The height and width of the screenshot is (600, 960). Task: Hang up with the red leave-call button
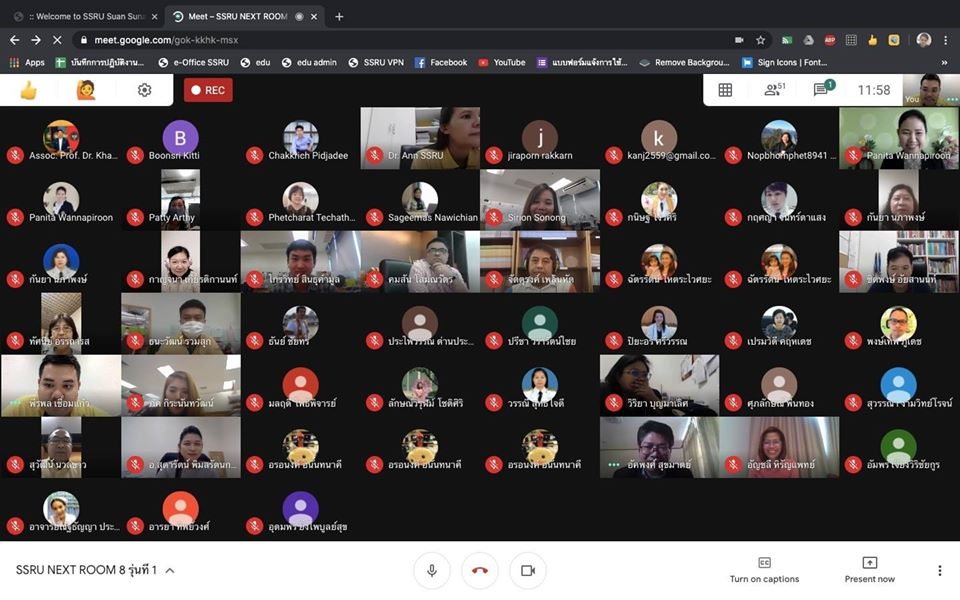479,570
